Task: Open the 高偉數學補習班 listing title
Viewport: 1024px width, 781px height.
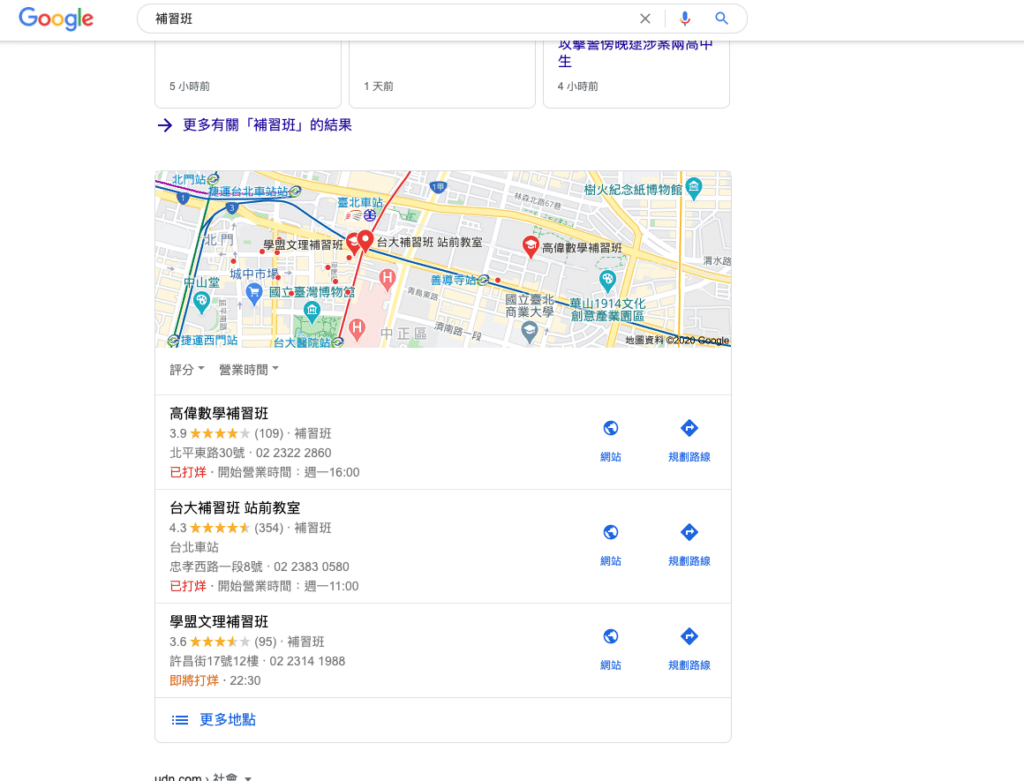Action: click(219, 414)
